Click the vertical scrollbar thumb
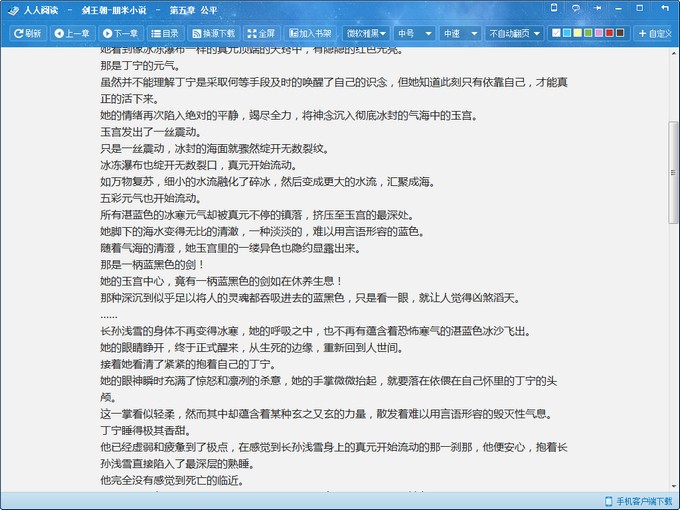Viewport: 680px width, 510px height. click(673, 173)
